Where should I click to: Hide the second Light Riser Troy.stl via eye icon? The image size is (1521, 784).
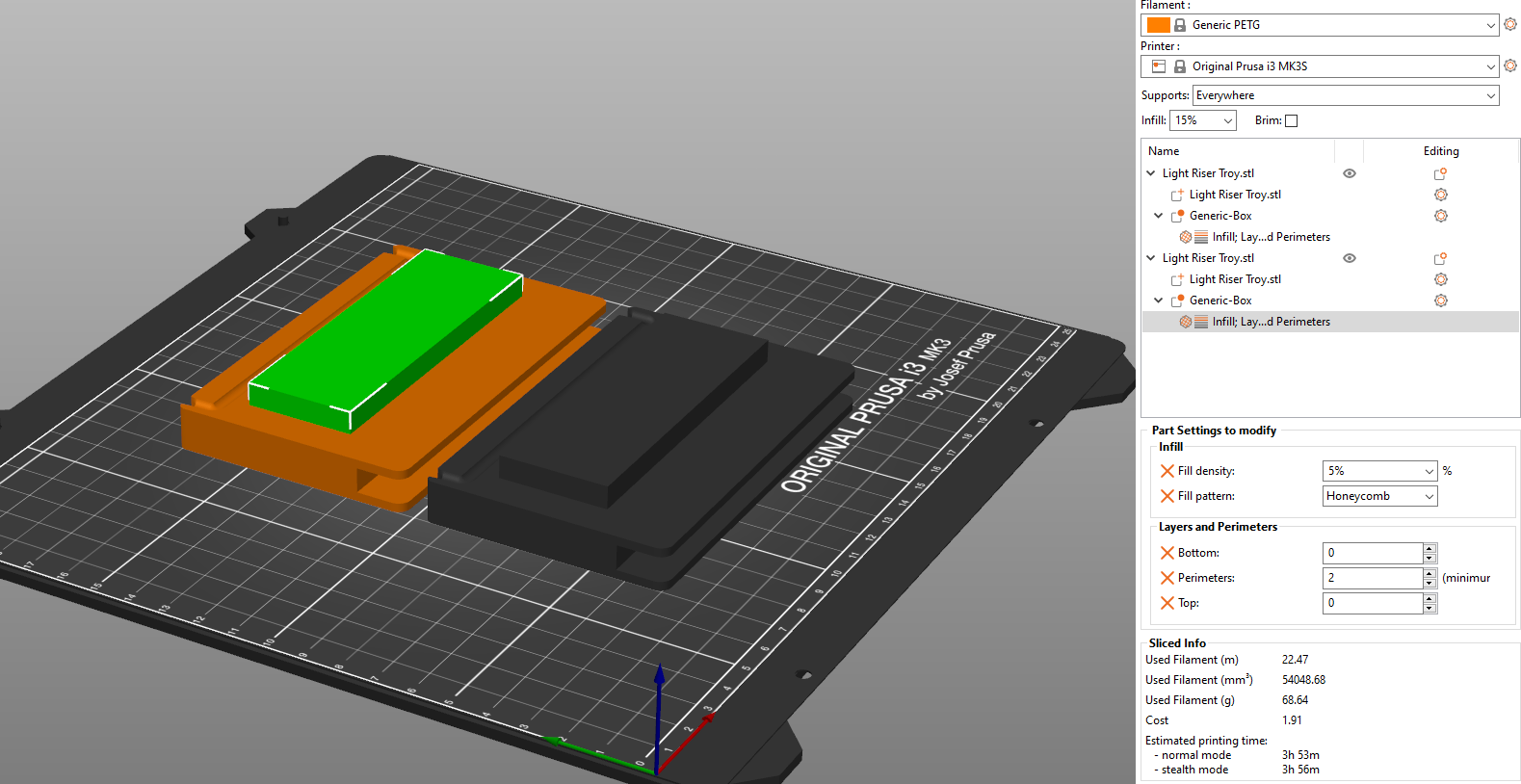1350,258
